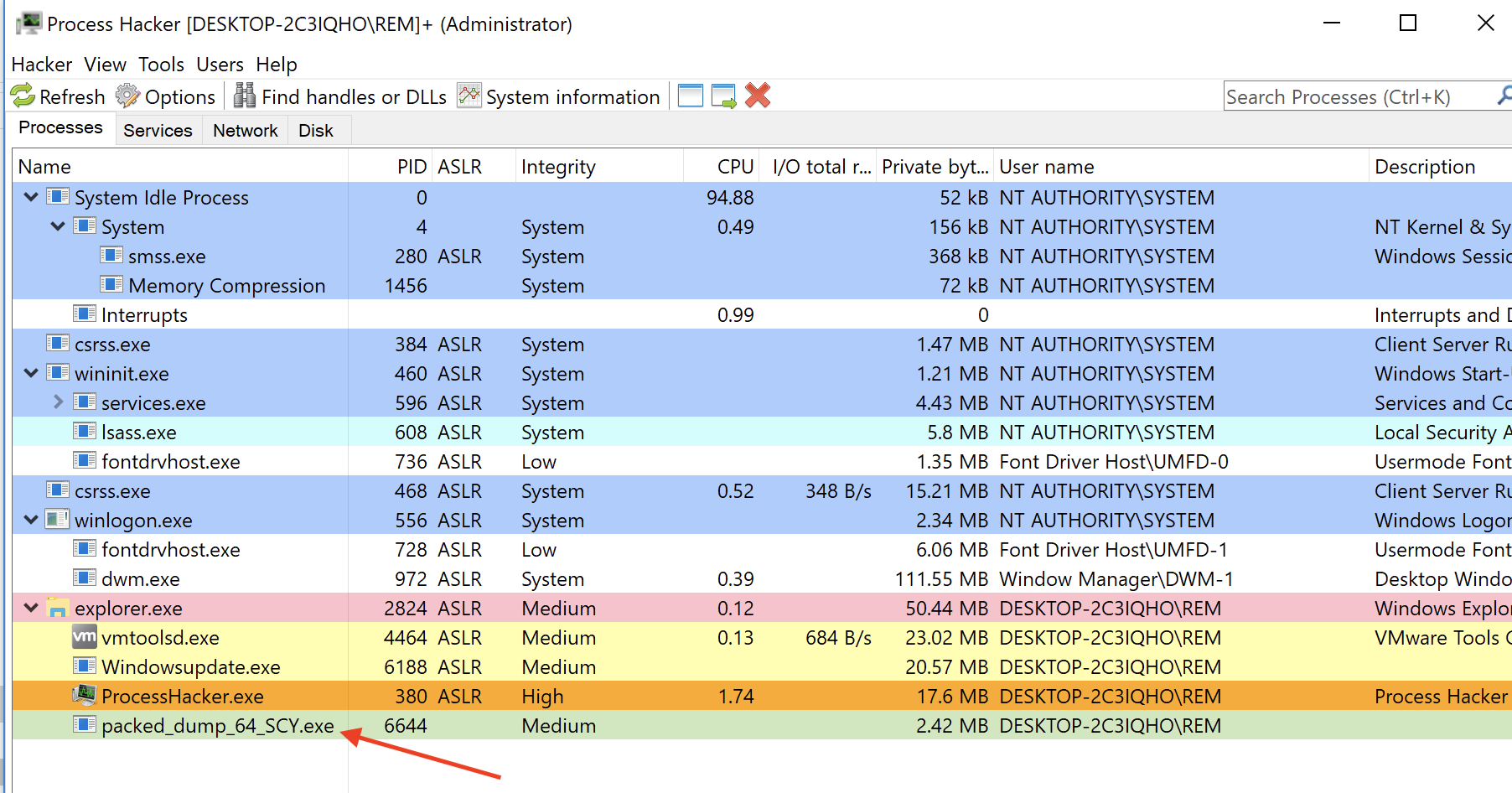This screenshot has height=793, width=1512.
Task: Collapse the System Idle Process tree
Action: point(31,197)
